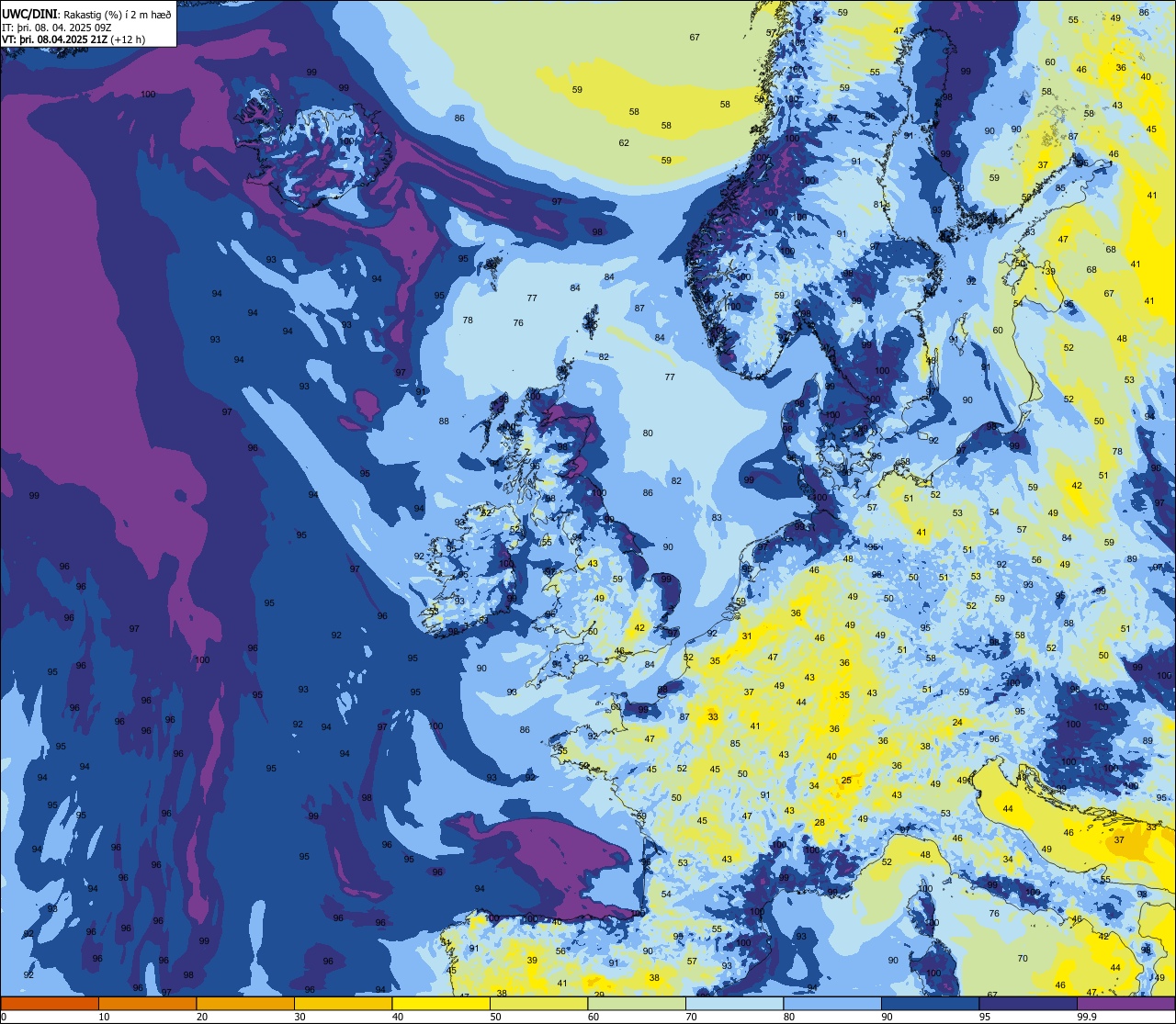Pick the 20–30 legend color segment
Image resolution: width=1176 pixels, height=1024 pixels.
[245, 1003]
